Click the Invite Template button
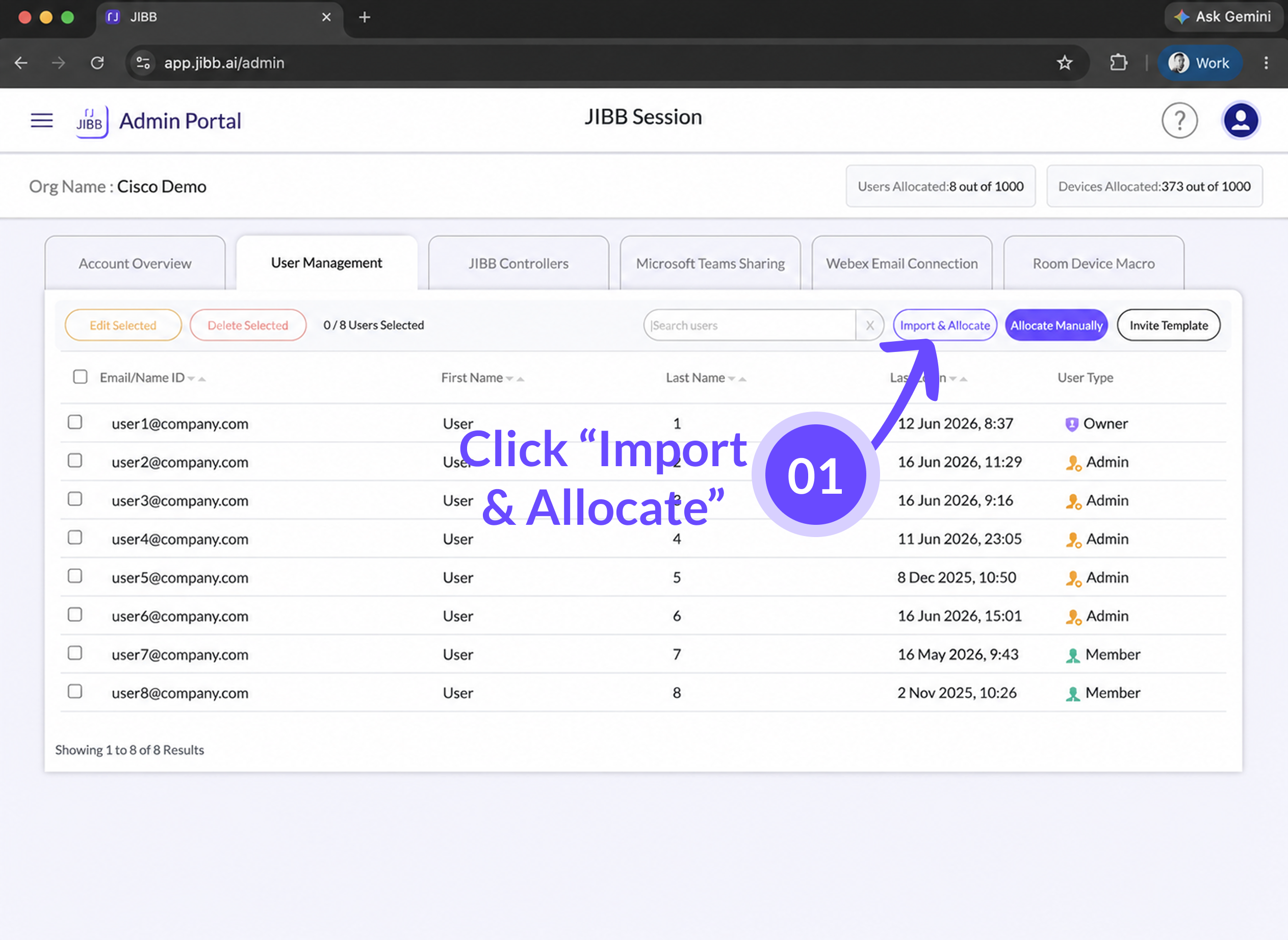Image resolution: width=1288 pixels, height=940 pixels. (1169, 325)
